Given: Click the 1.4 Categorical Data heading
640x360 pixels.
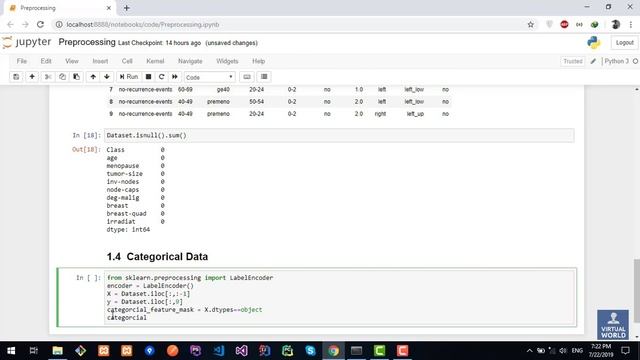Looking at the screenshot, I should [157, 256].
